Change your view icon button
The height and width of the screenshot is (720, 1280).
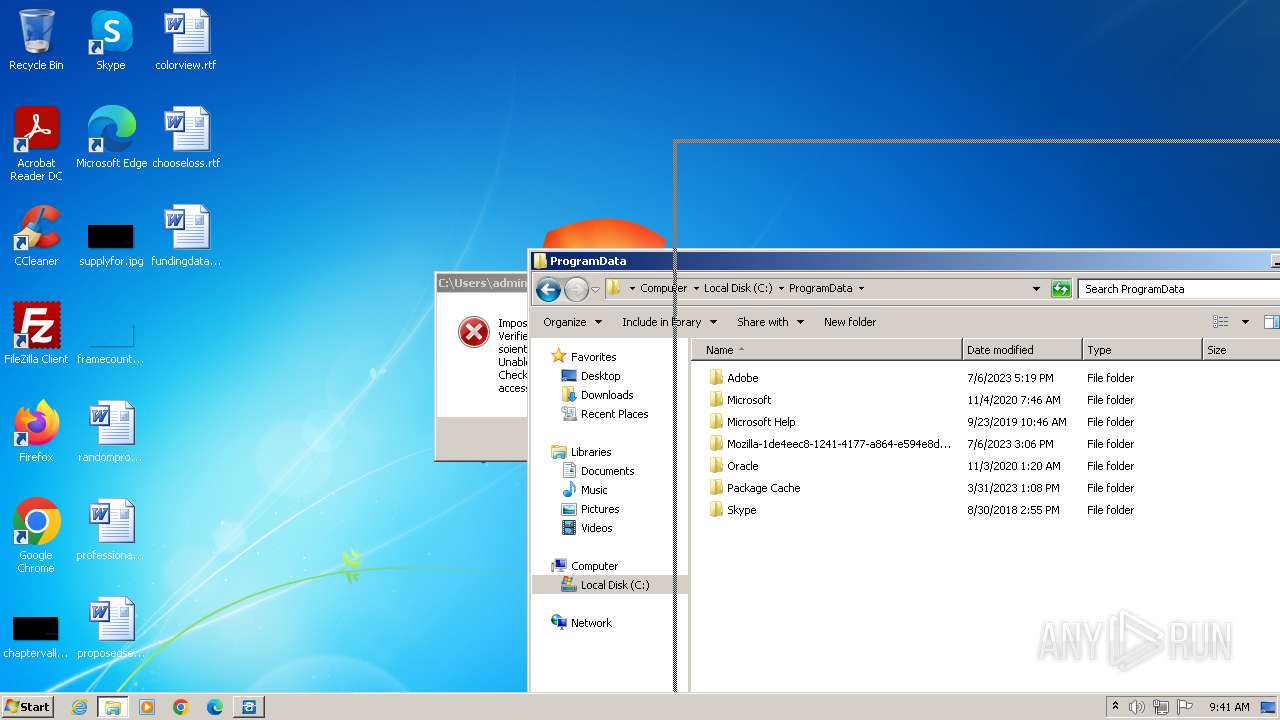1220,322
